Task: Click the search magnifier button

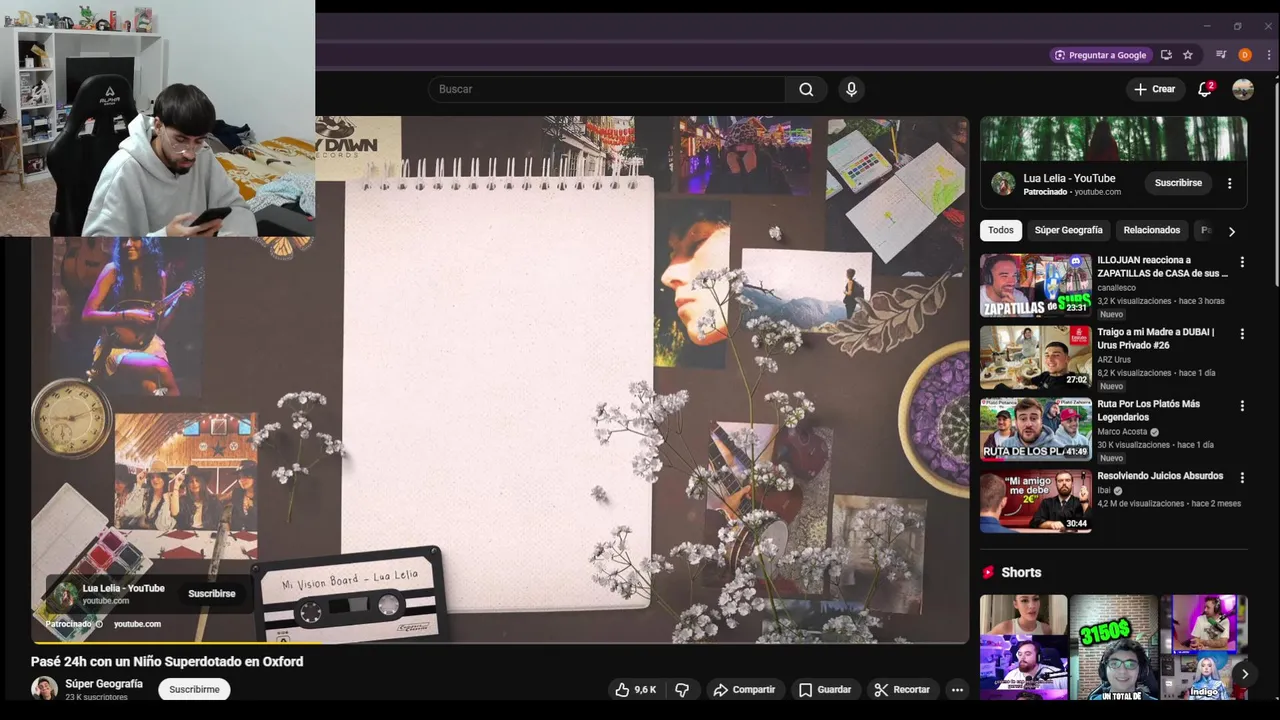Action: 806,89
